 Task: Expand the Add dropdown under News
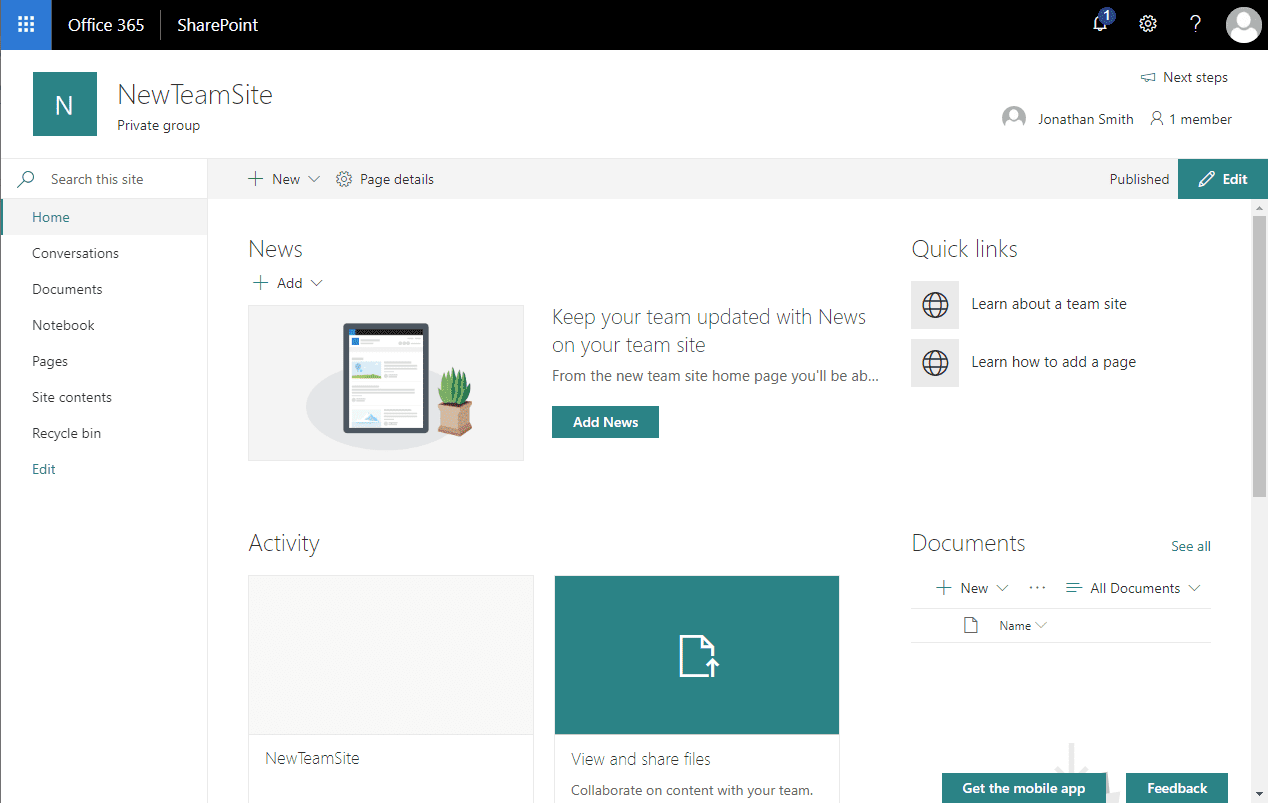tap(317, 283)
